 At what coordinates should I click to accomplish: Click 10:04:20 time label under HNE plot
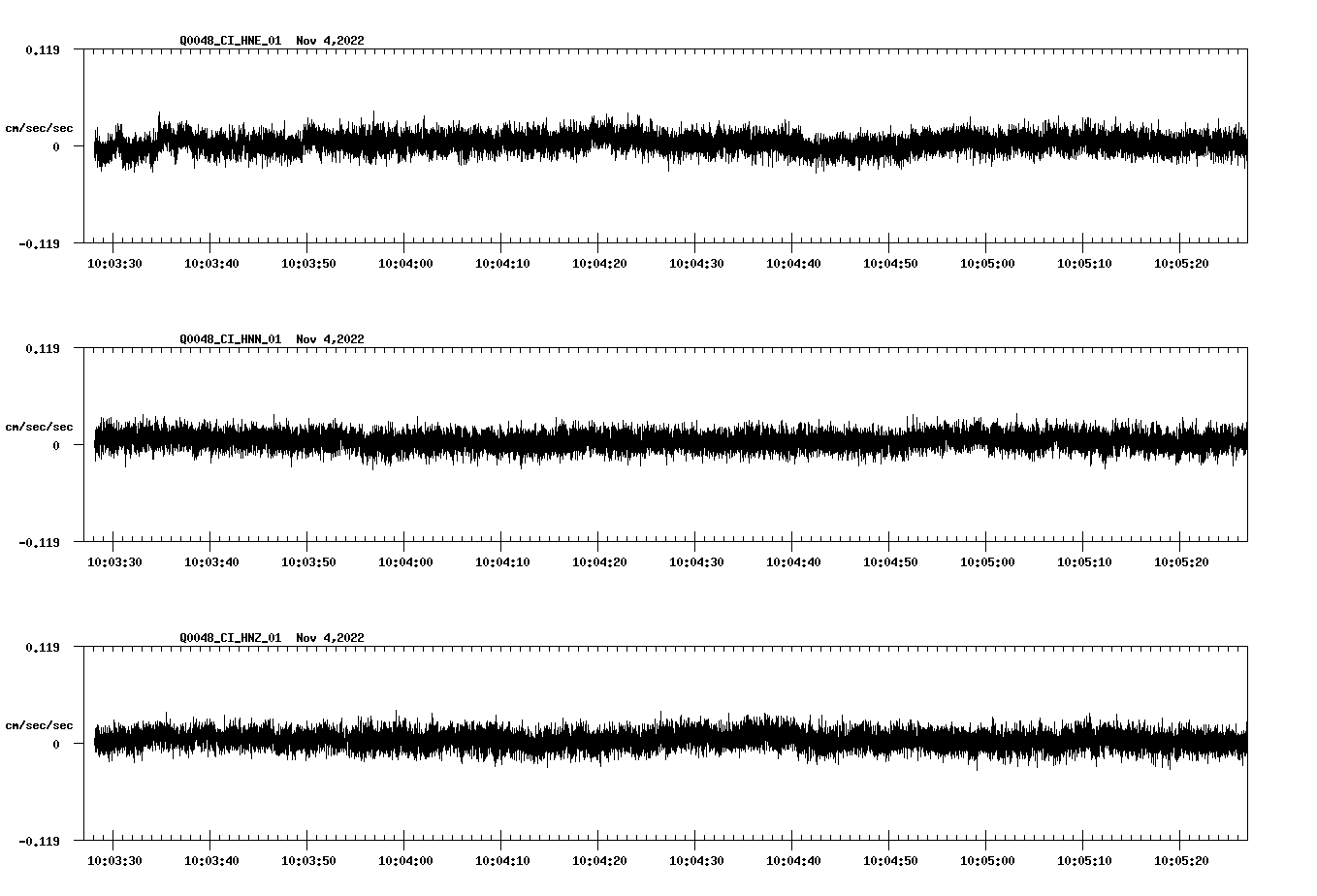tap(599, 264)
